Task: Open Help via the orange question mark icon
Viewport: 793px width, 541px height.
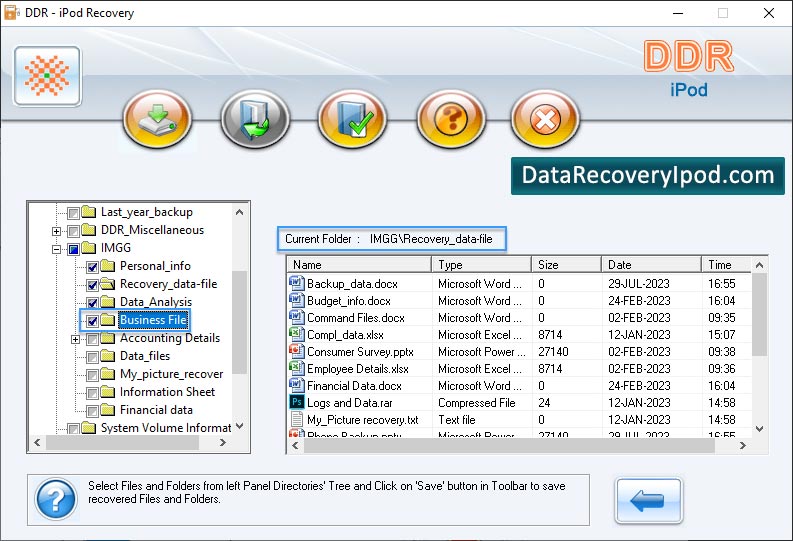Action: [x=451, y=119]
